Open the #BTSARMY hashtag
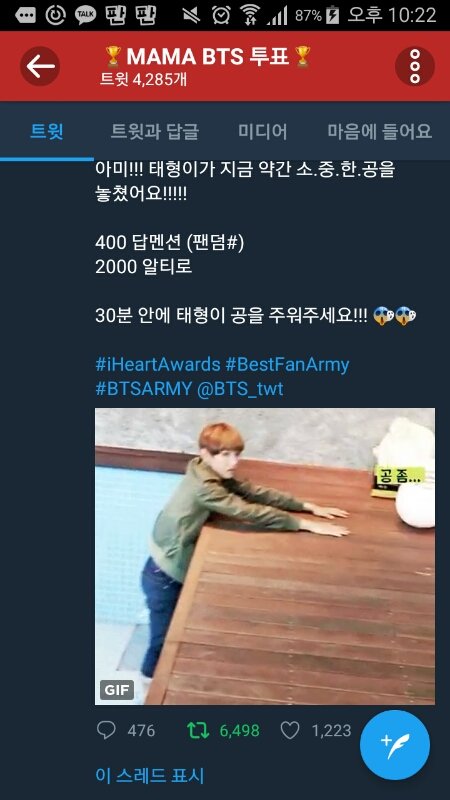Image resolution: width=450 pixels, height=800 pixels. 143,389
